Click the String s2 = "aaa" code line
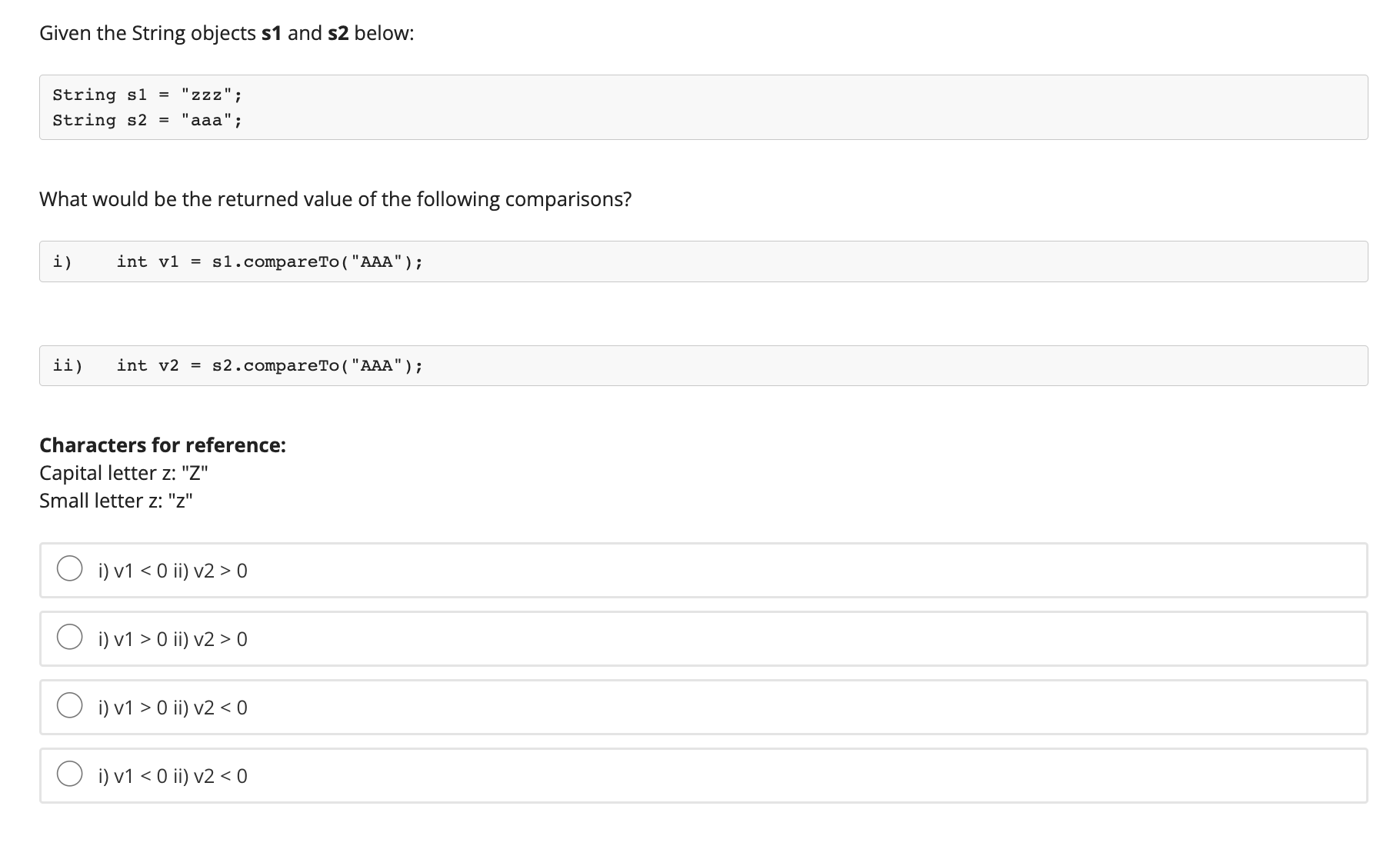The image size is (1400, 846). 147,120
